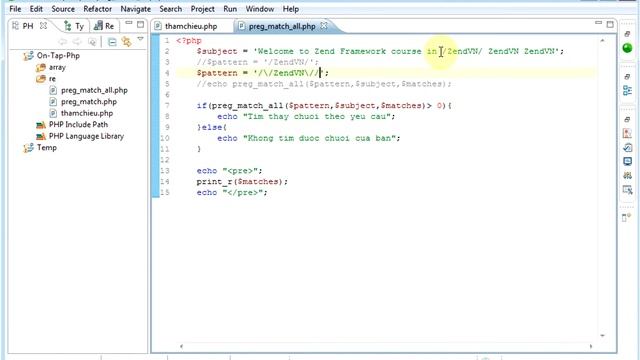Maximize the editor area

610,24
